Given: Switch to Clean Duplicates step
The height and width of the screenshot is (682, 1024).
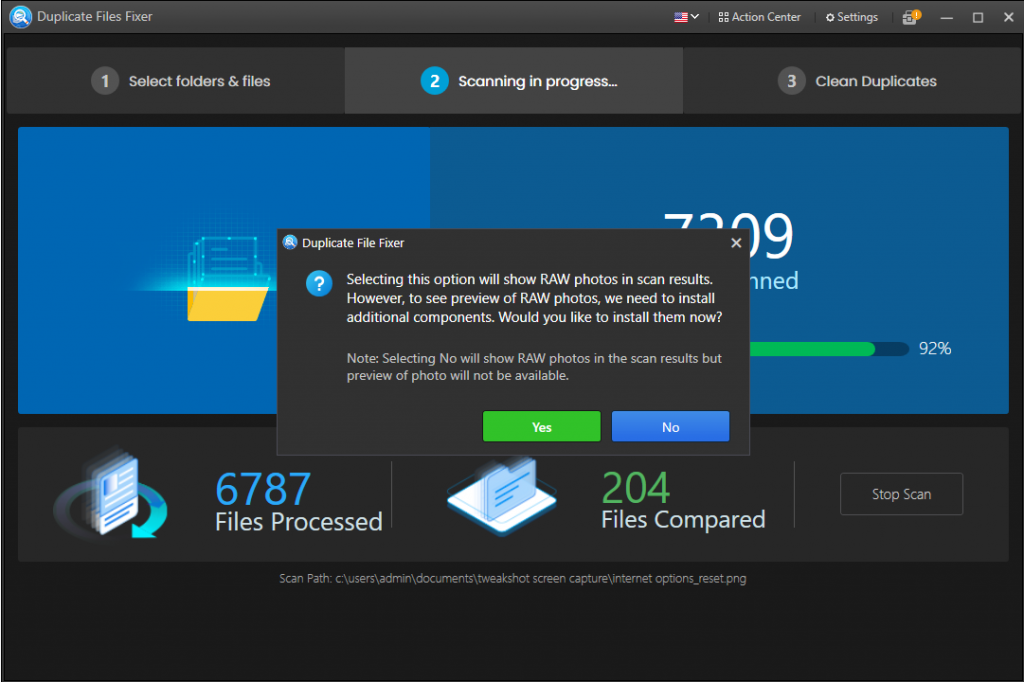Looking at the screenshot, I should 852,81.
